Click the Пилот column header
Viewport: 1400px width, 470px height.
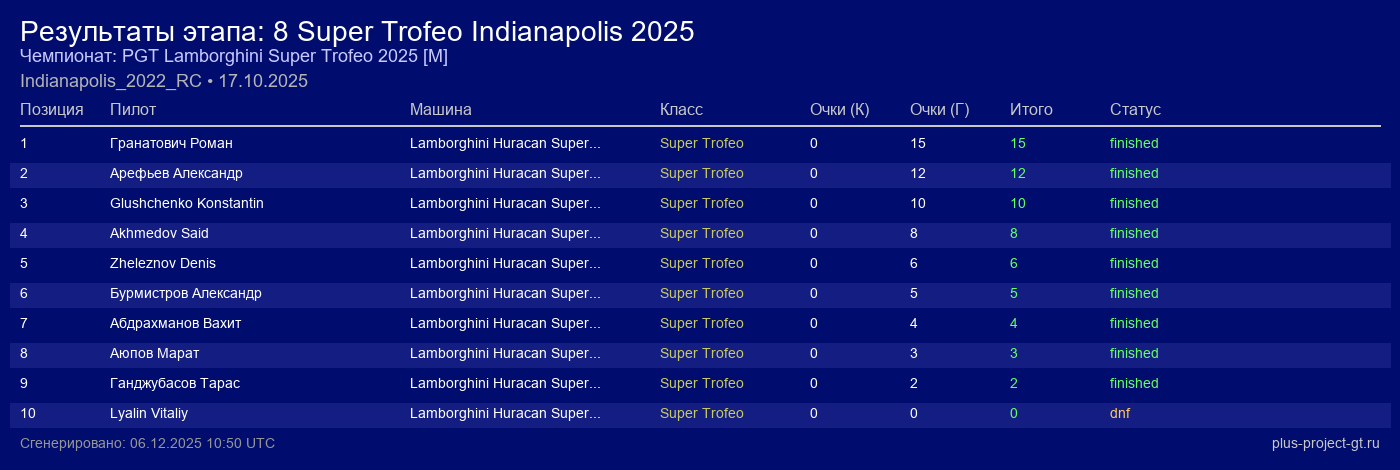pyautogui.click(x=133, y=109)
